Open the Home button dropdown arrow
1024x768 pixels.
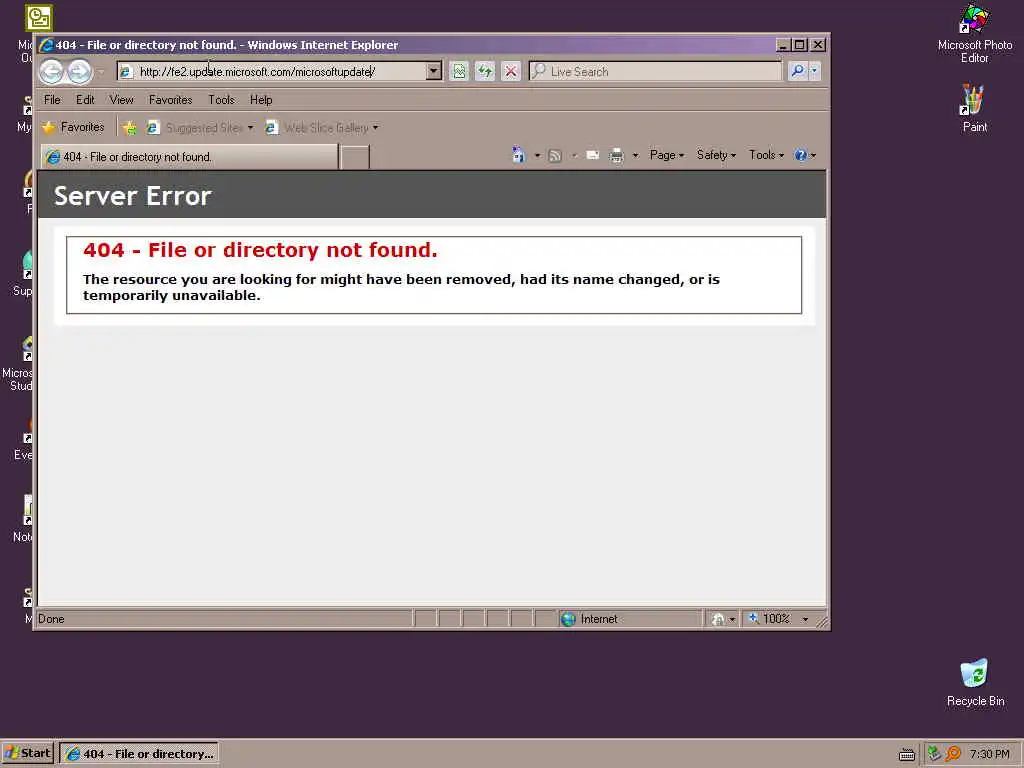[537, 155]
